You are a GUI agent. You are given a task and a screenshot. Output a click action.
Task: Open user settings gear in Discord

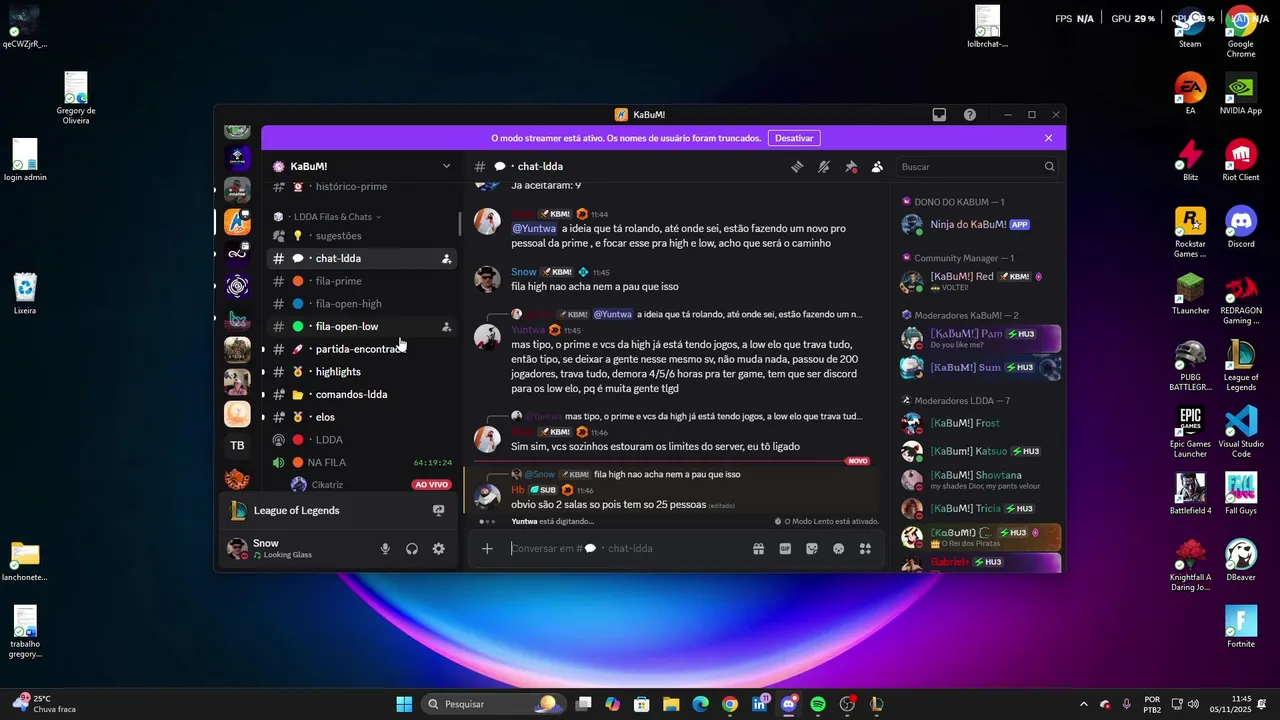[438, 549]
